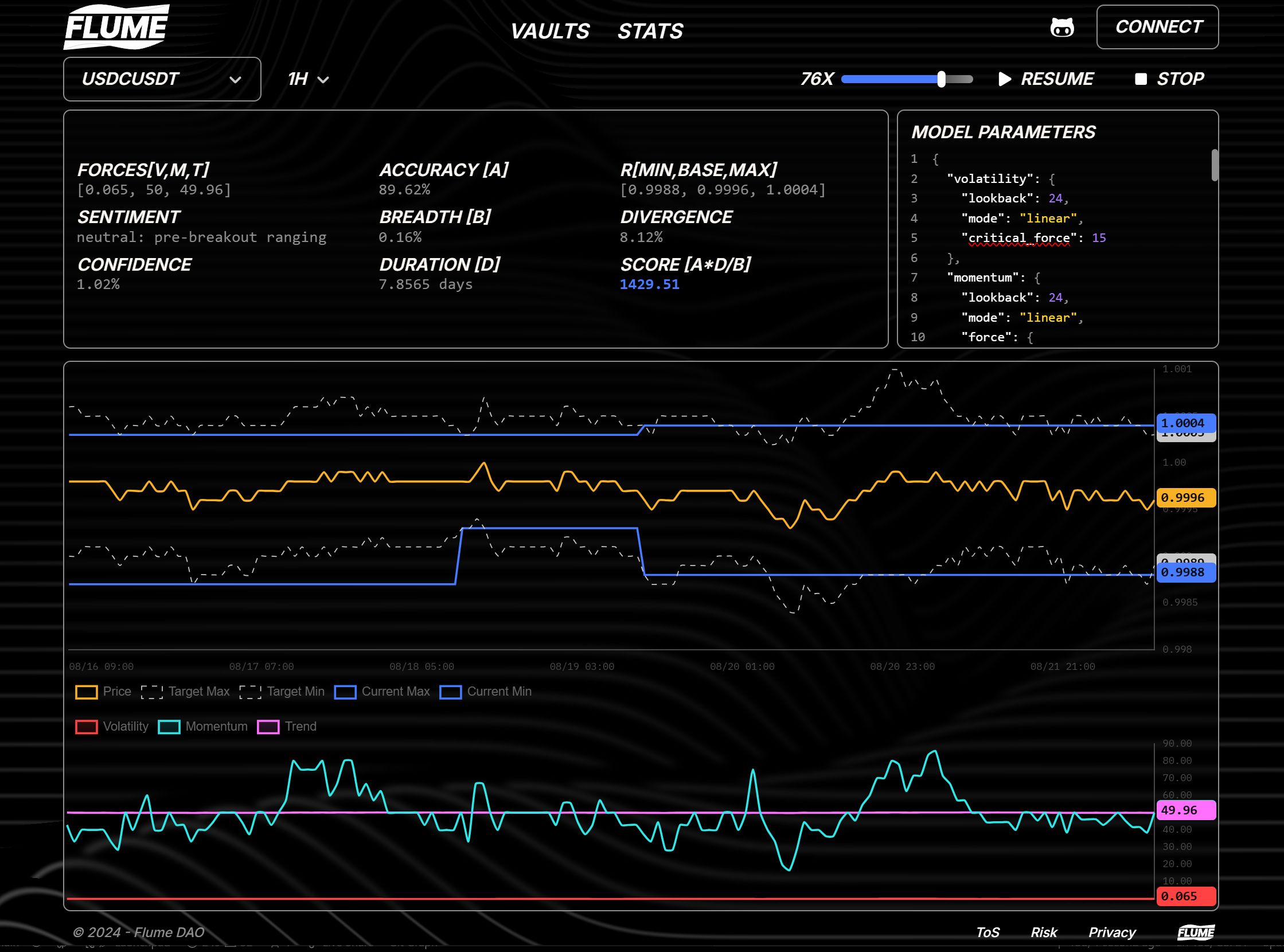Toggle the Current Max legend entry

(382, 692)
